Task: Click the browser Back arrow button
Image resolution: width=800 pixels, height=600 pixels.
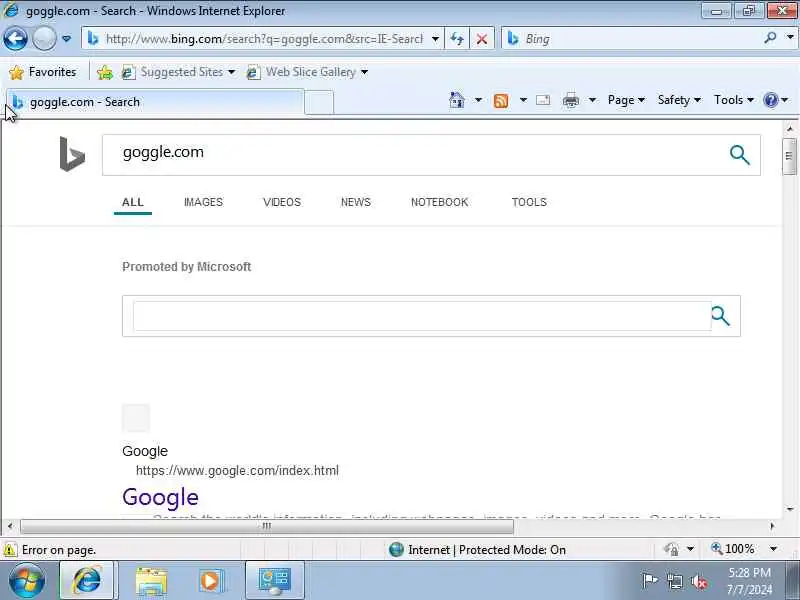Action: click(x=15, y=39)
